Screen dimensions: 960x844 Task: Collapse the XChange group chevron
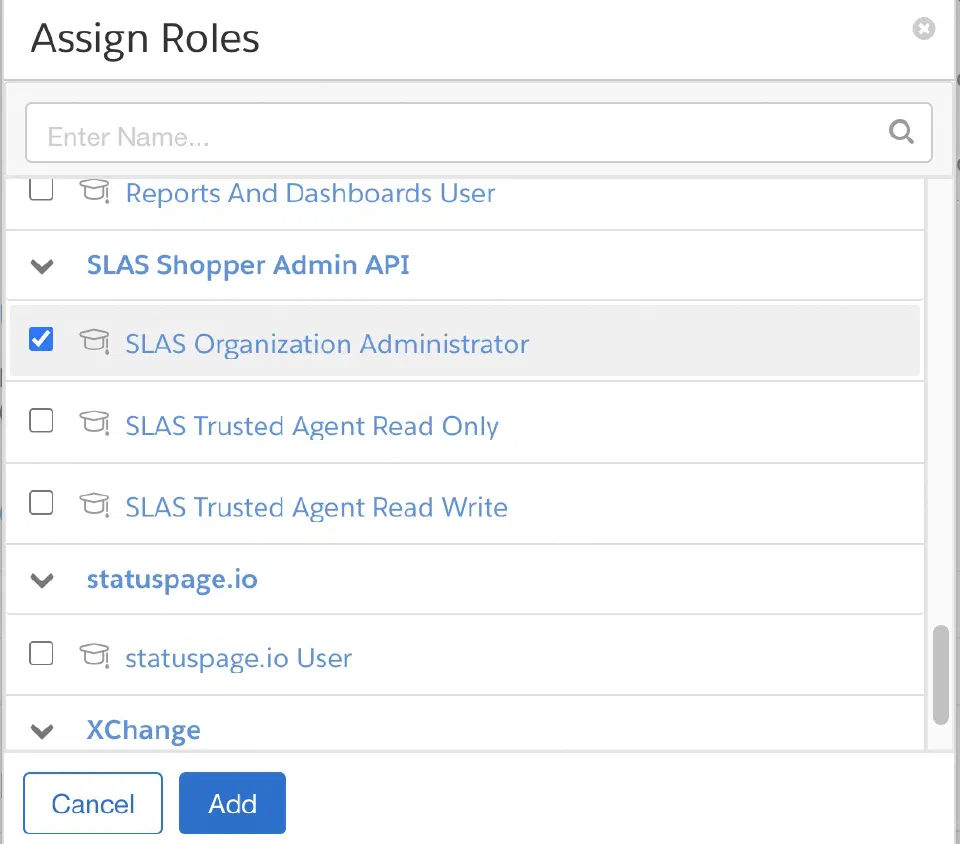pos(42,731)
